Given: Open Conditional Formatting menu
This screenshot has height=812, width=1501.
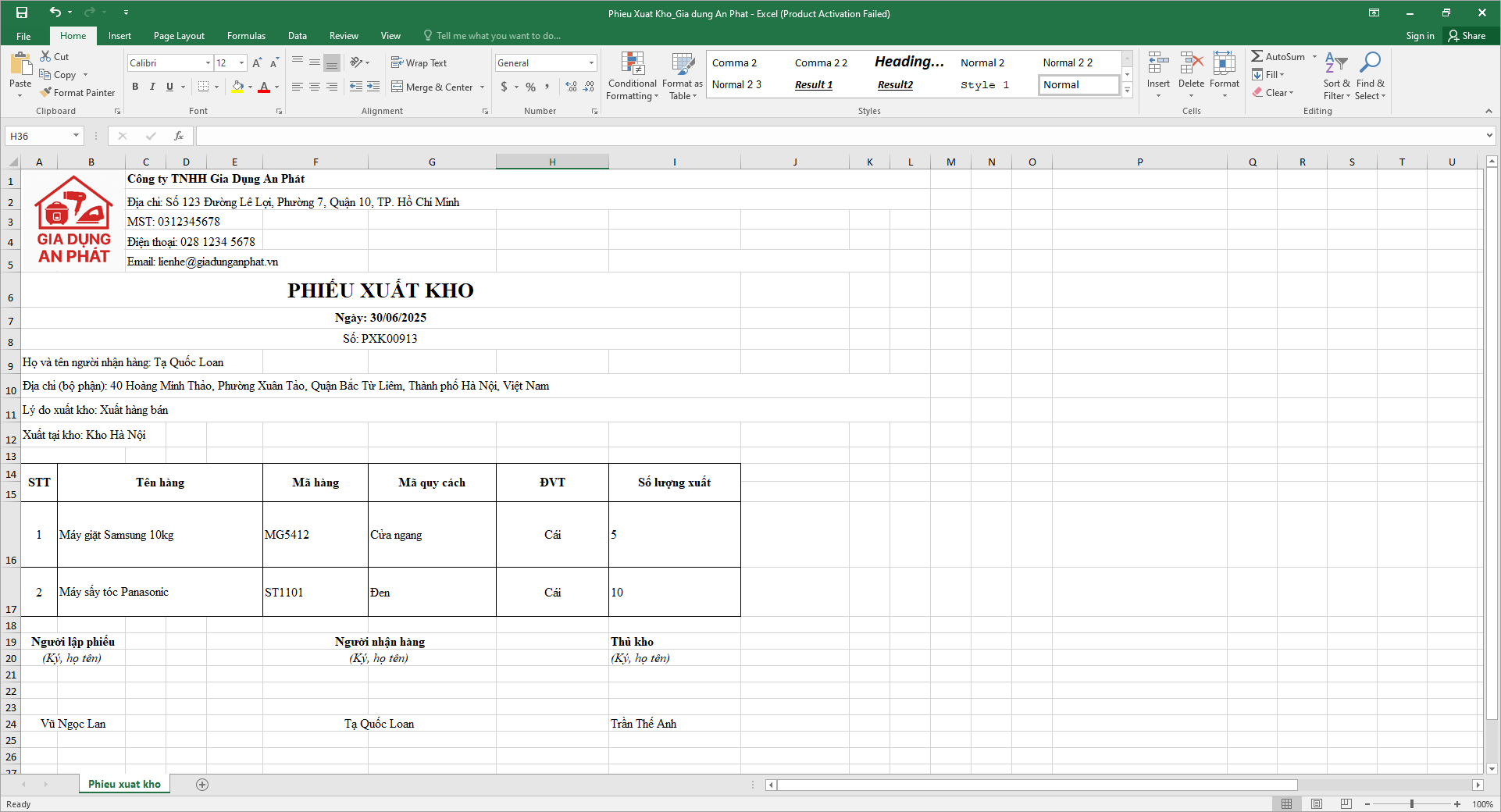Looking at the screenshot, I should coord(632,76).
